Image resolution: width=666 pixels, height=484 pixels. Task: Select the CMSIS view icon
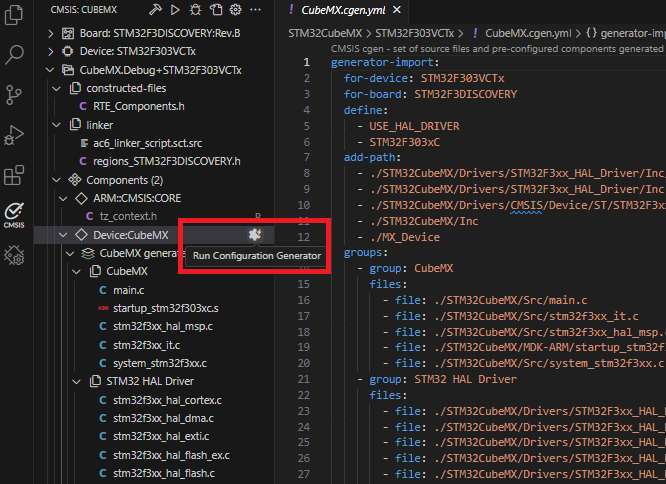point(14,215)
